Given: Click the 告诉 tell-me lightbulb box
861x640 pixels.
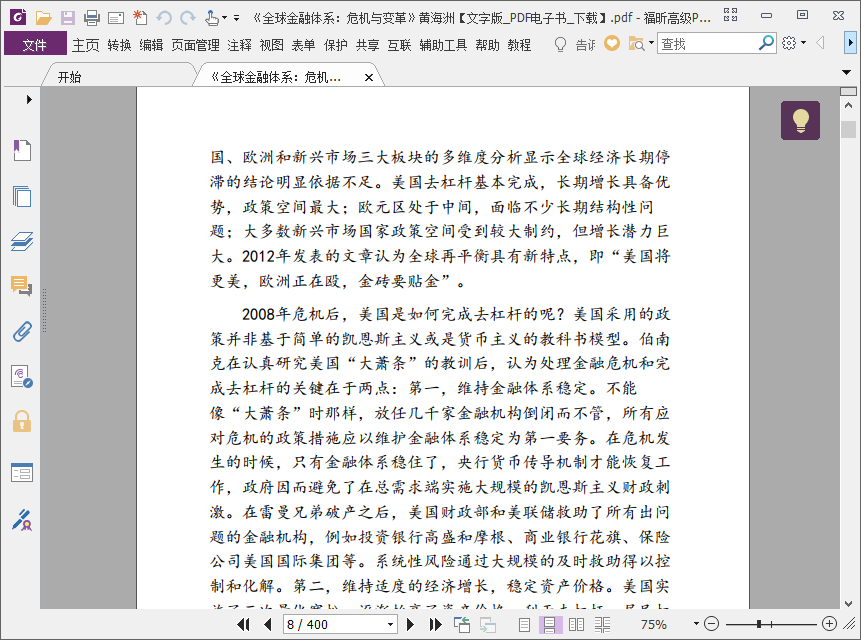Looking at the screenshot, I should pyautogui.click(x=574, y=44).
